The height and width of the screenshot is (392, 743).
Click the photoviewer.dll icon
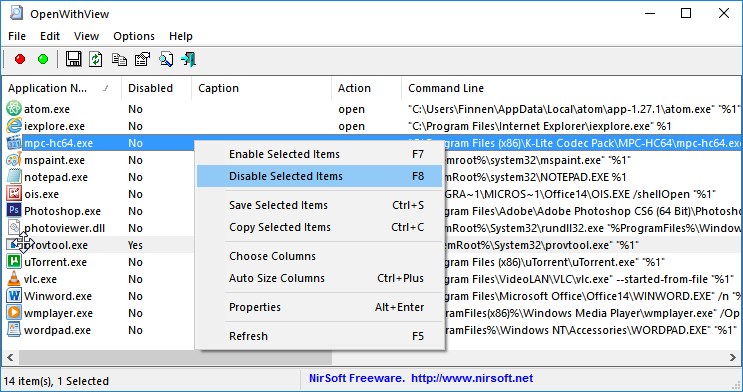coord(14,228)
